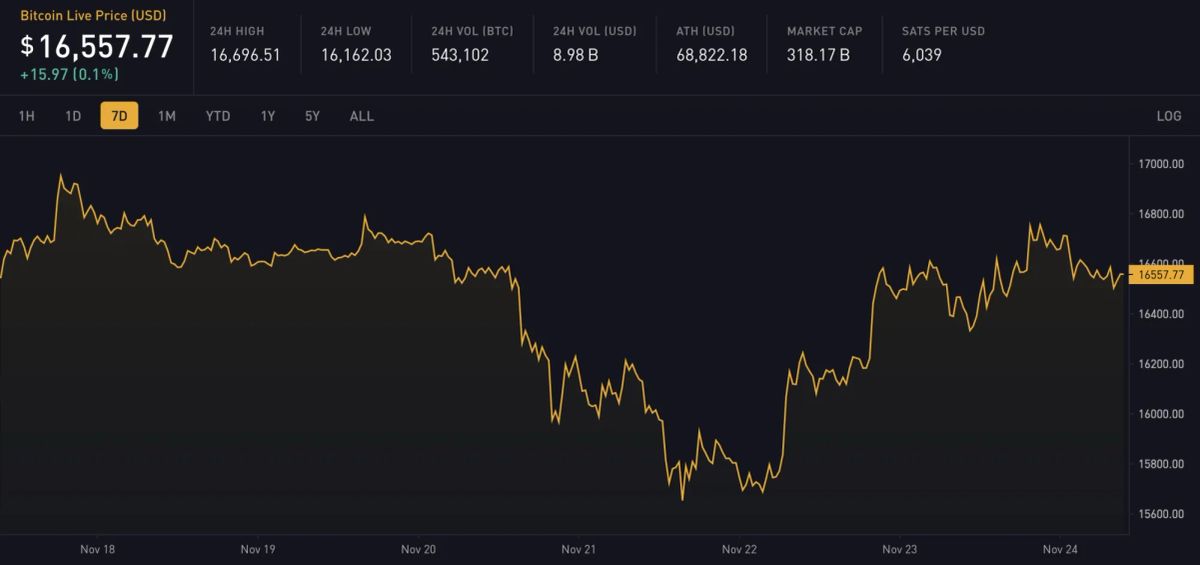Click the 16800.00 y-axis label
The width and height of the screenshot is (1200, 565).
coord(1162,214)
